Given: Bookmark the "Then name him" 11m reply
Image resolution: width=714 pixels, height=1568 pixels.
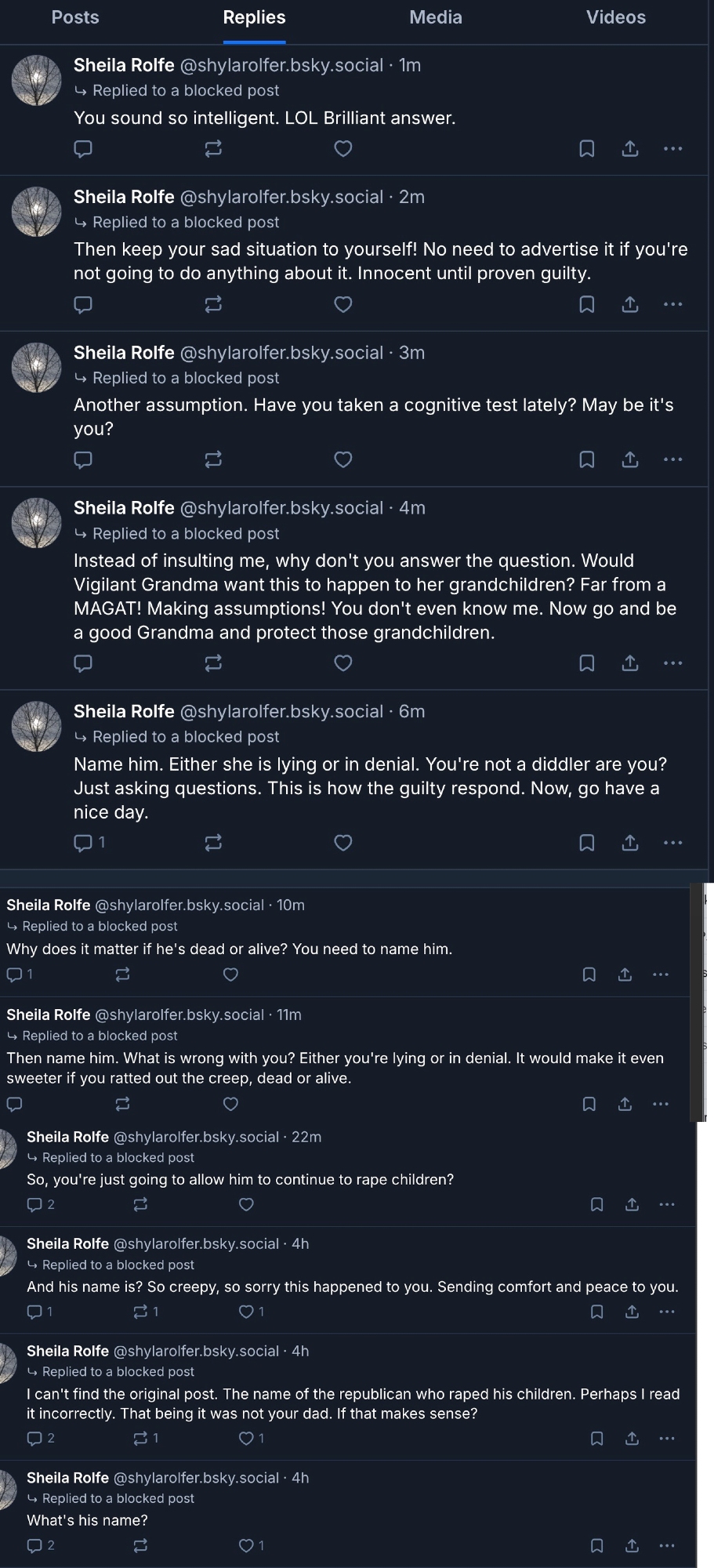Looking at the screenshot, I should tap(589, 1104).
